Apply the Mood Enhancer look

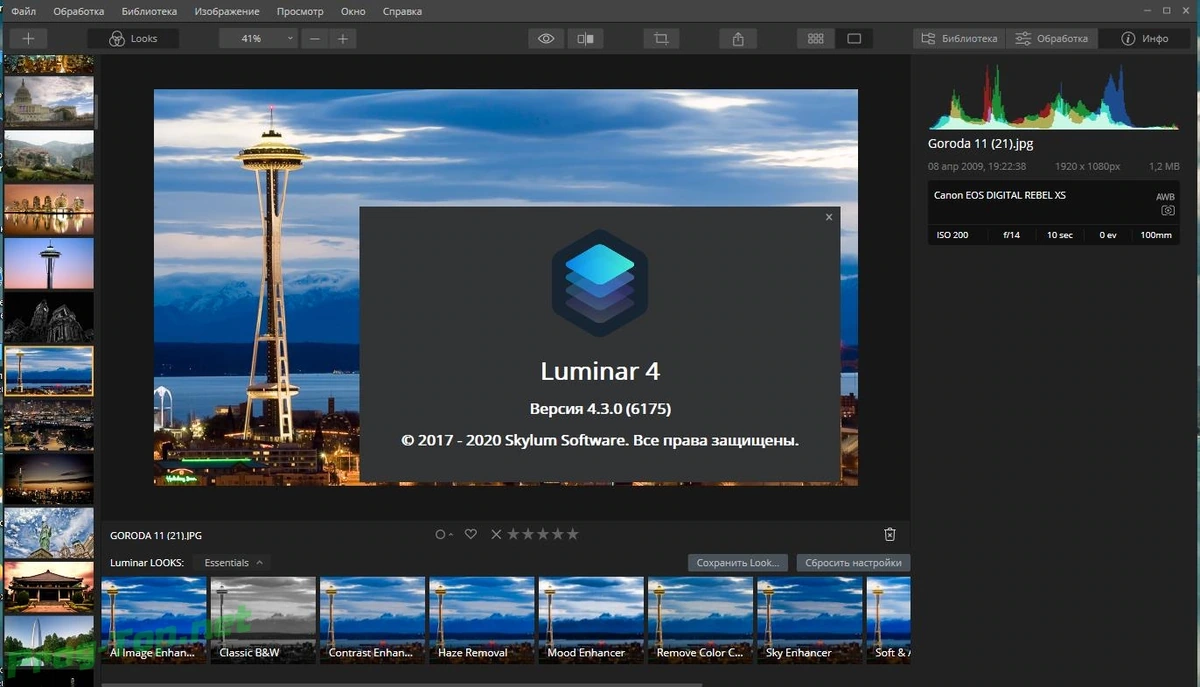[591, 620]
